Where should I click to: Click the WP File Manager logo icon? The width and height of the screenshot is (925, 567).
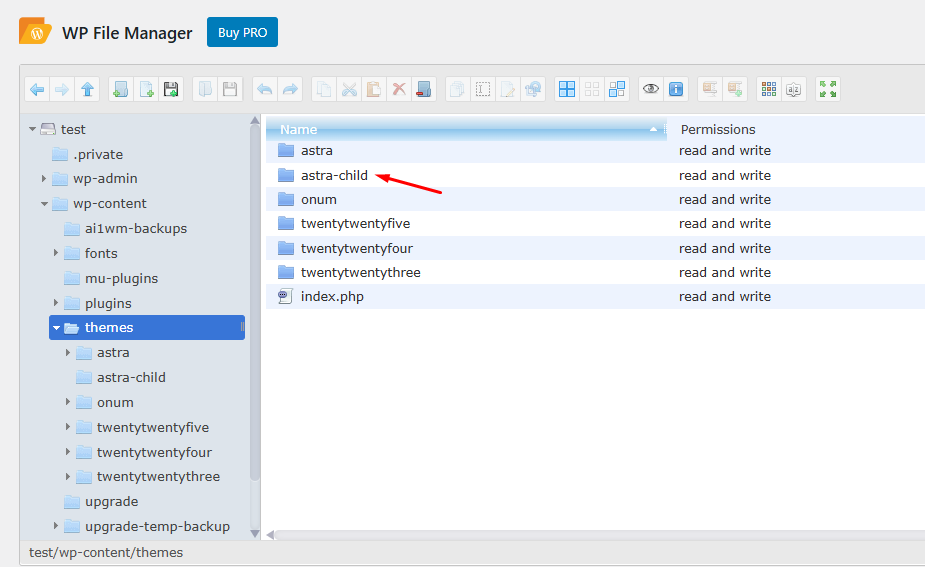35,31
